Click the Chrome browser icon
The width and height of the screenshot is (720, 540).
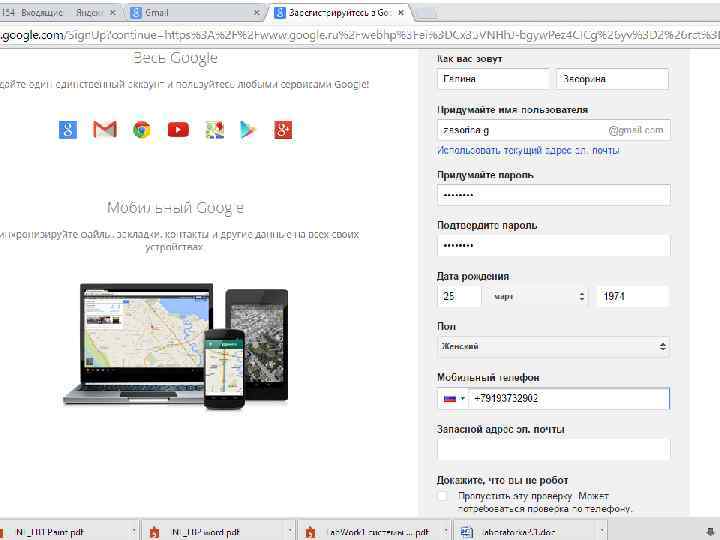coord(142,129)
